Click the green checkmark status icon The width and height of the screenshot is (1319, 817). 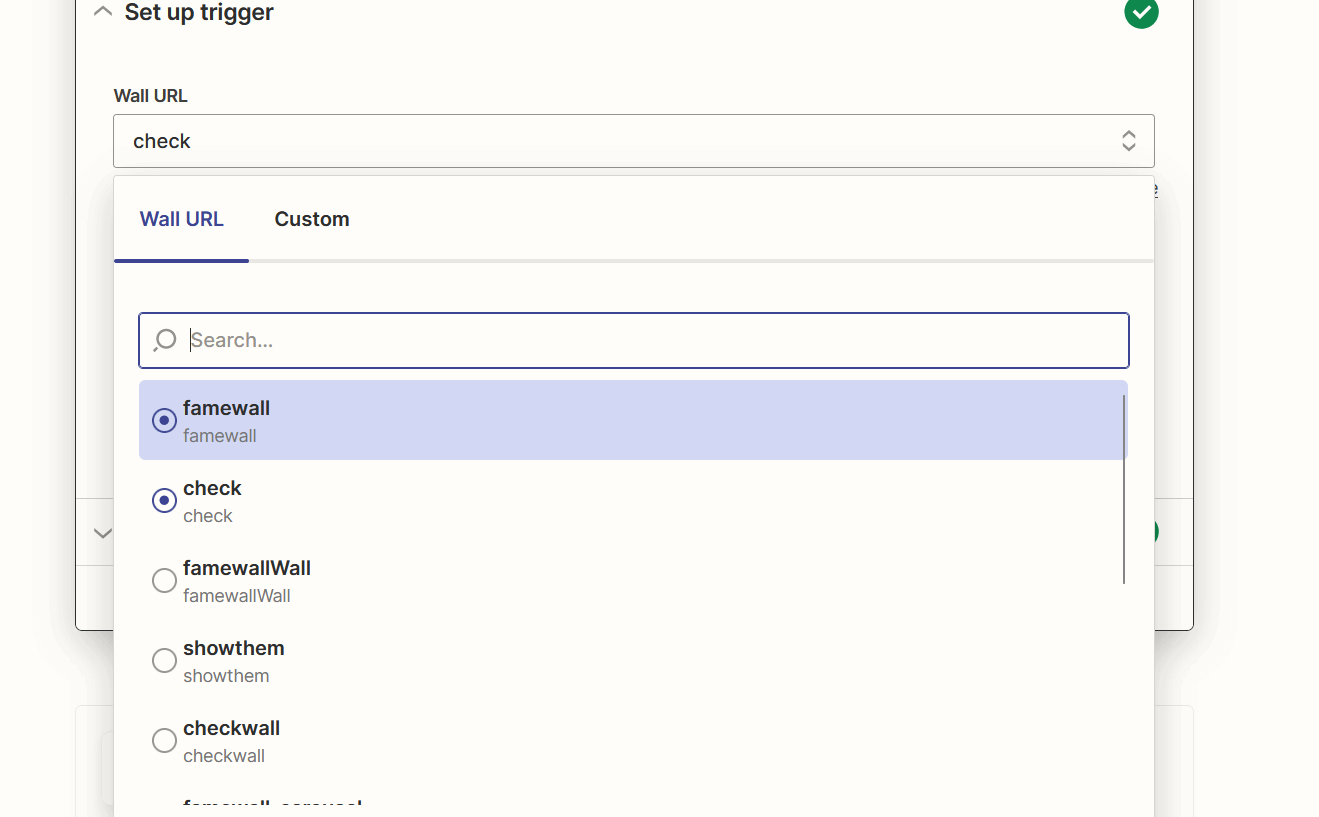coord(1141,13)
